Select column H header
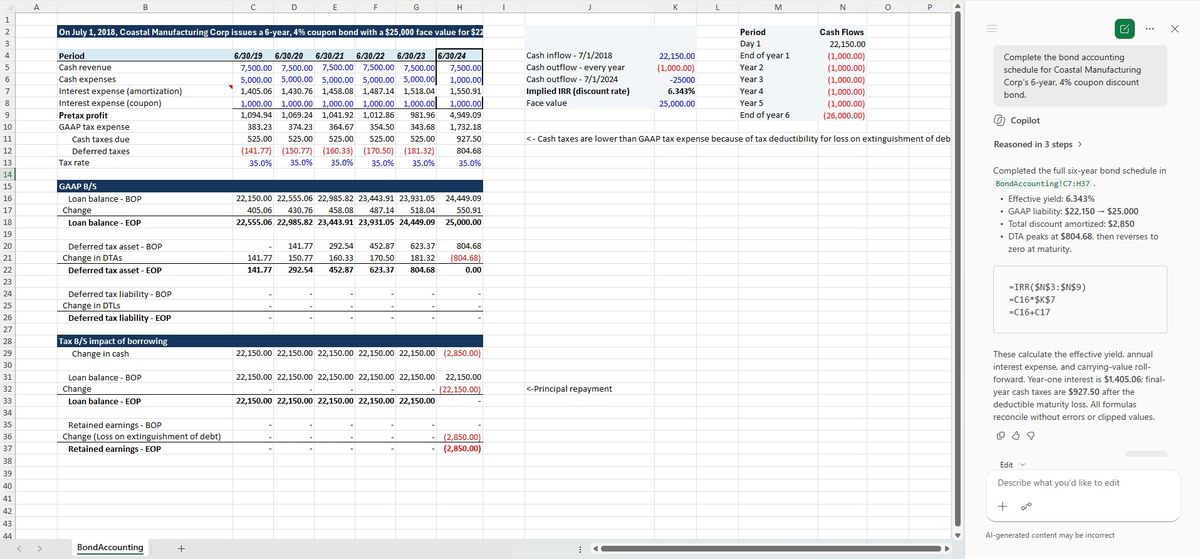 459,8
